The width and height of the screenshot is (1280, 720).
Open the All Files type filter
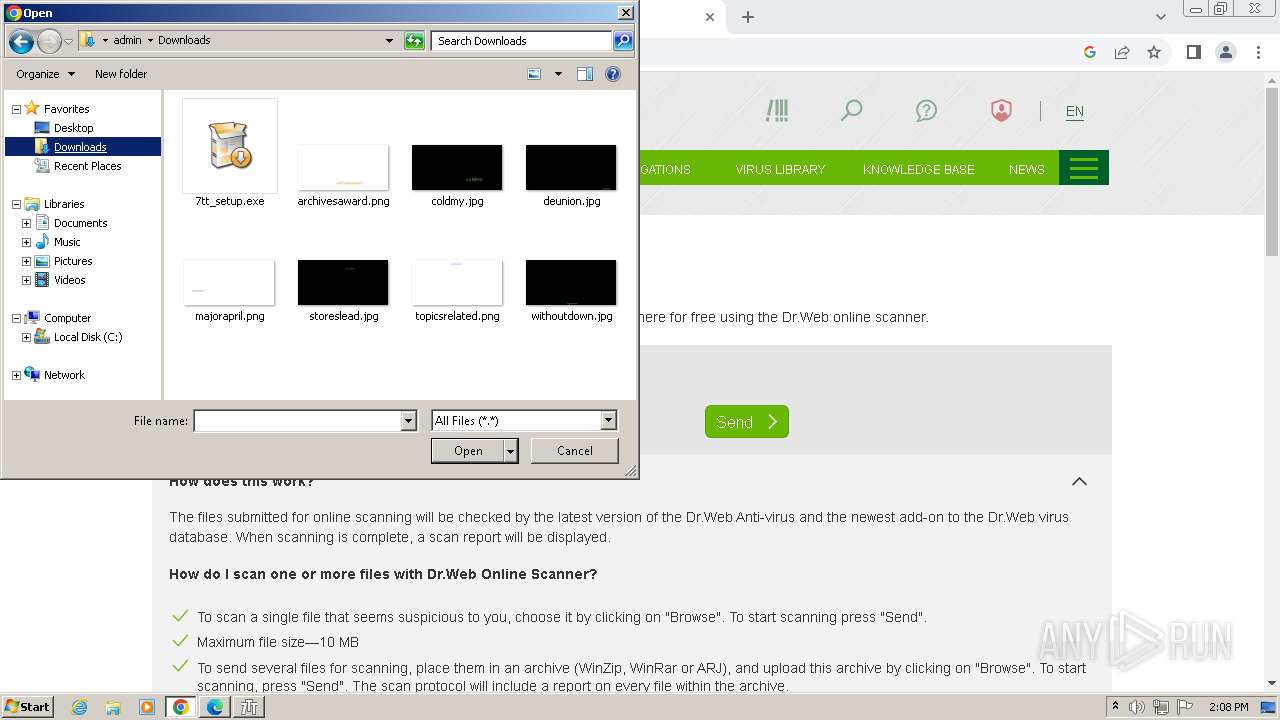tap(524, 421)
